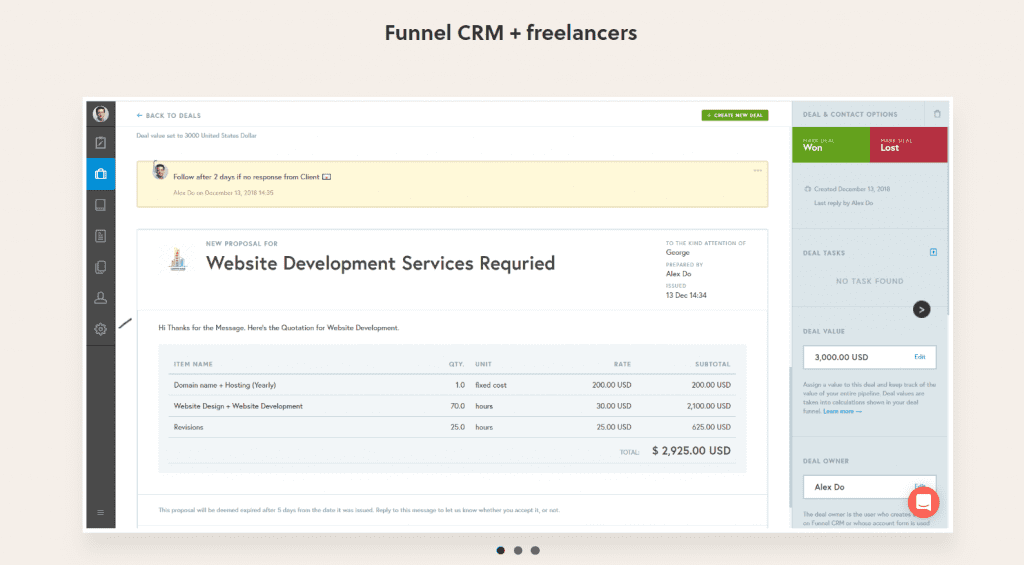This screenshot has height=565, width=1024.
Task: Click the Revisions item row
Action: pyautogui.click(x=452, y=427)
